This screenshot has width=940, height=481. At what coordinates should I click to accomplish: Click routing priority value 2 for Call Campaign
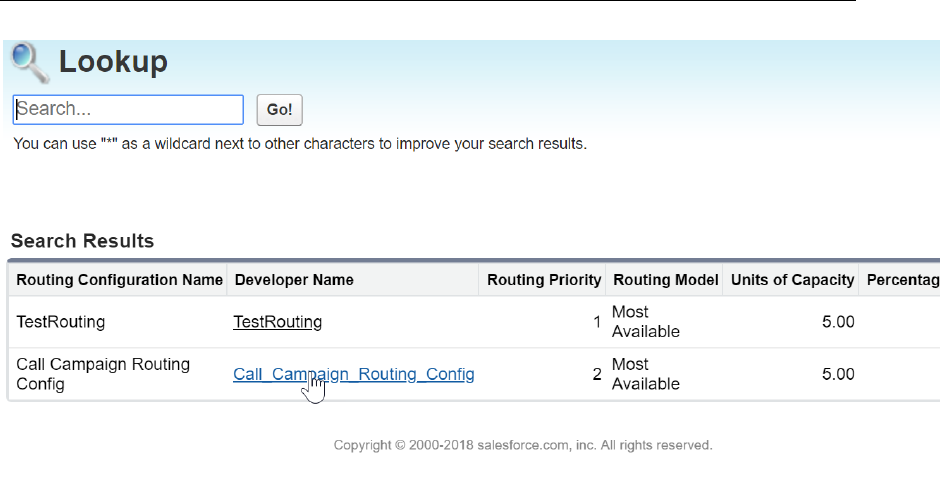click(596, 374)
